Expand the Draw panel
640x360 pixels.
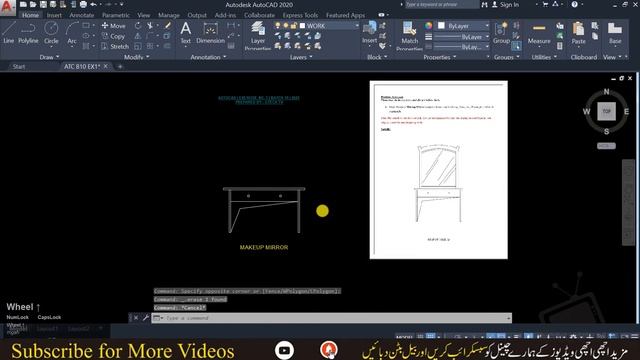(49, 57)
